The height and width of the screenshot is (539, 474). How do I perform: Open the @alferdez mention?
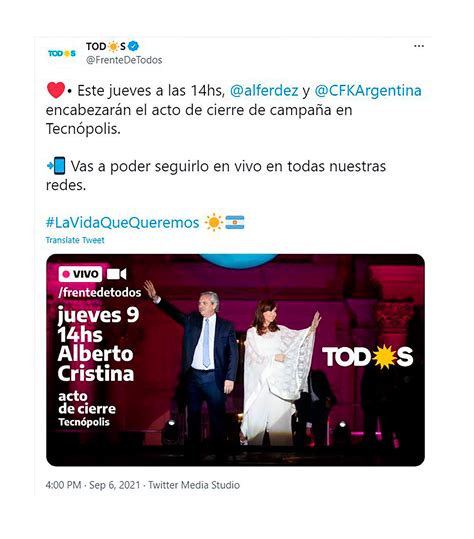click(264, 91)
